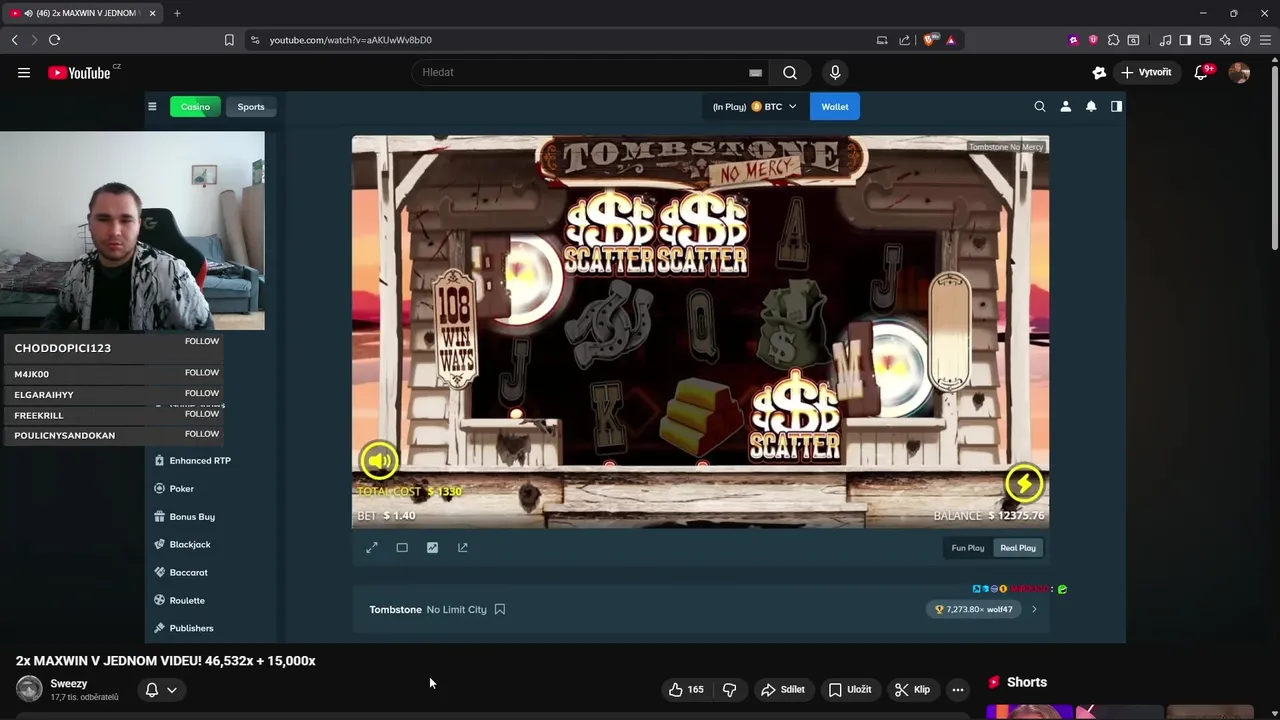Dislike the video with thumbs down
Screen dimensions: 1280x720
pos(730,689)
